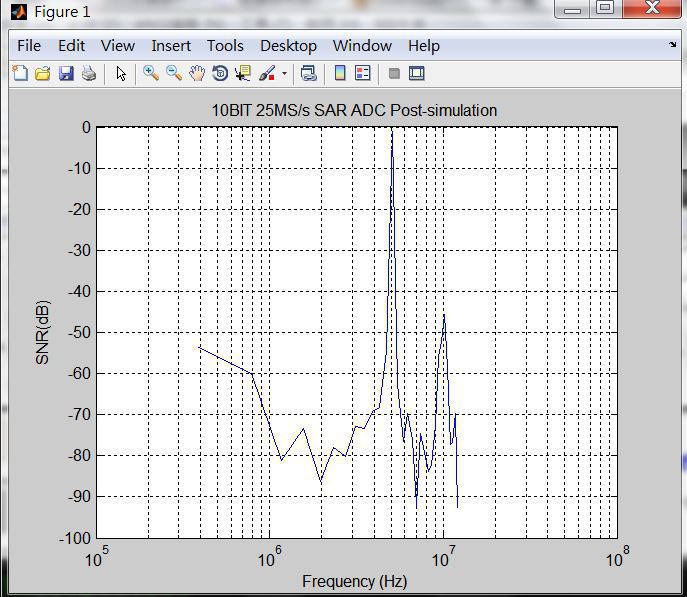This screenshot has width=687, height=597.
Task: Enable the Rotate 3D tool
Action: click(219, 73)
